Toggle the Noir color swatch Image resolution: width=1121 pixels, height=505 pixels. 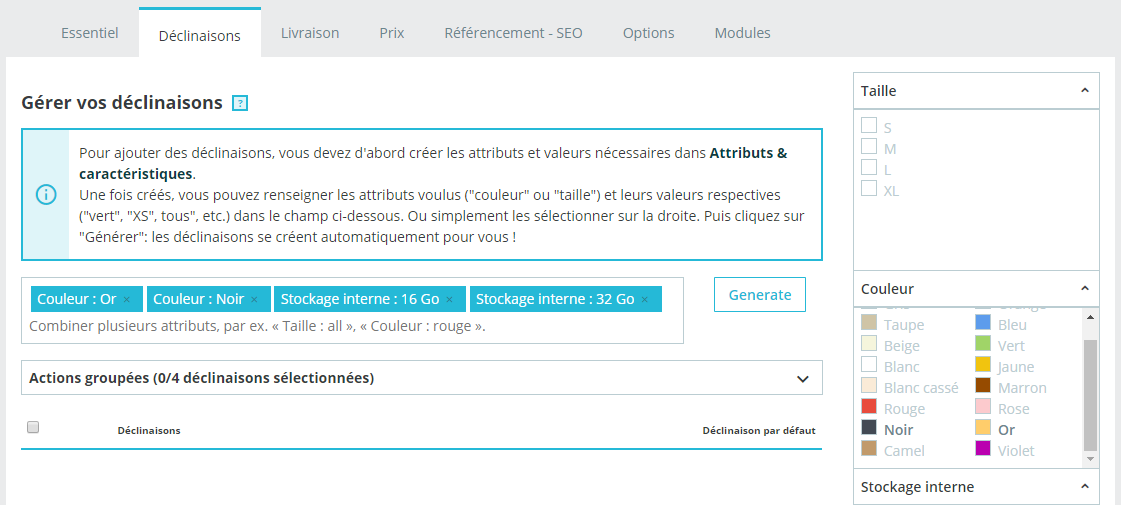click(x=869, y=427)
